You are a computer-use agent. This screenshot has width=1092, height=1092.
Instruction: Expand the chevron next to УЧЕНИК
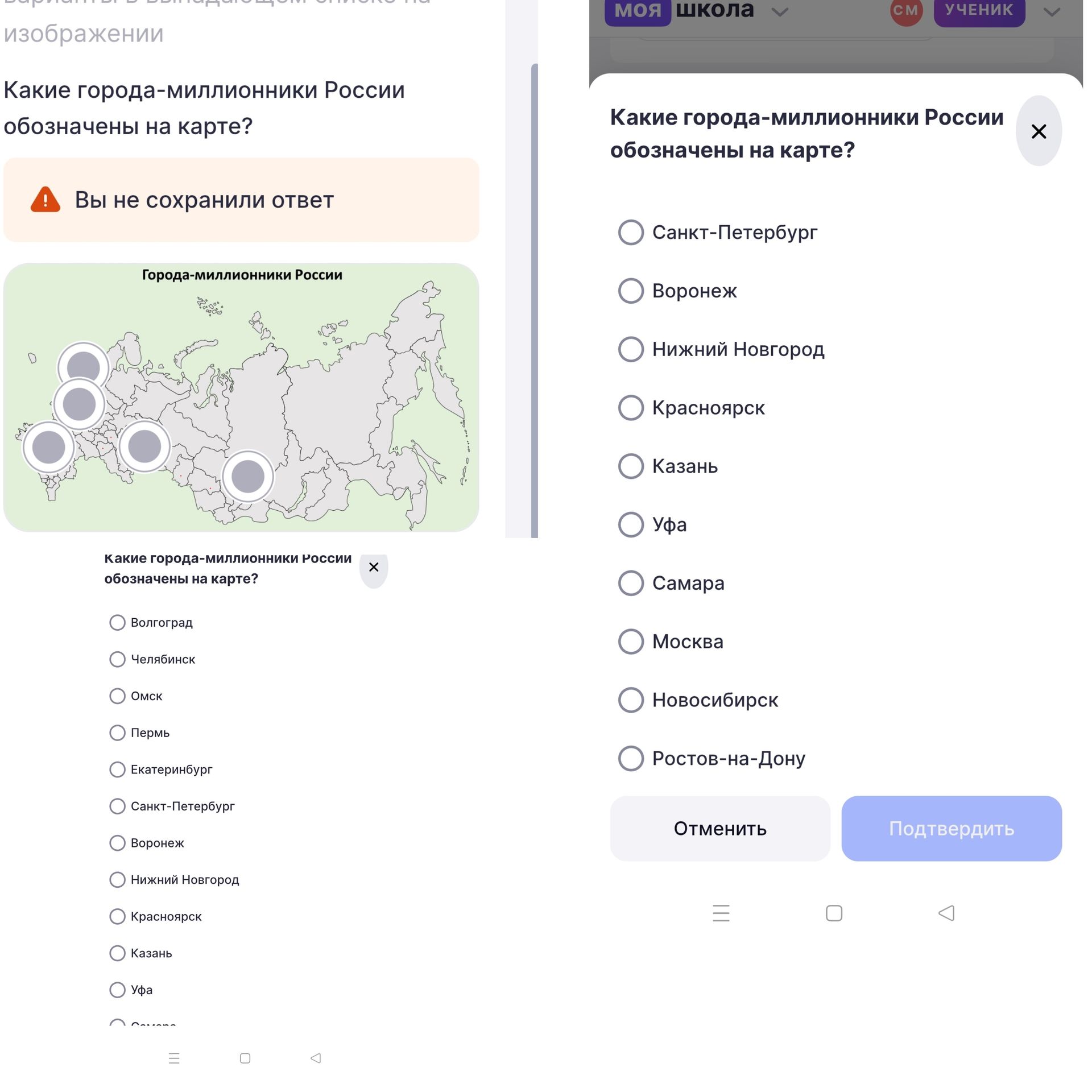tap(1052, 12)
